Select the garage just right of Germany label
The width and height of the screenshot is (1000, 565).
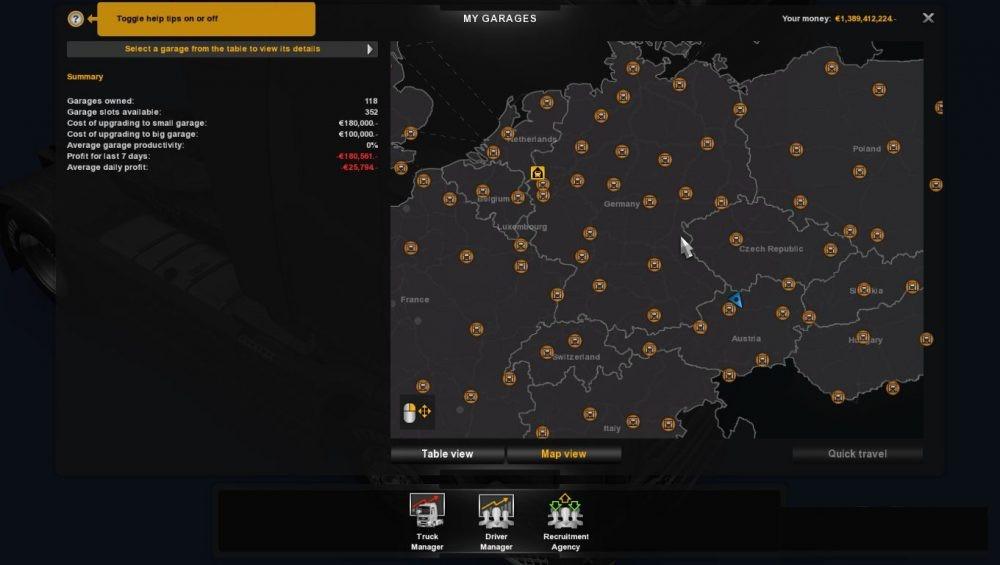(649, 203)
